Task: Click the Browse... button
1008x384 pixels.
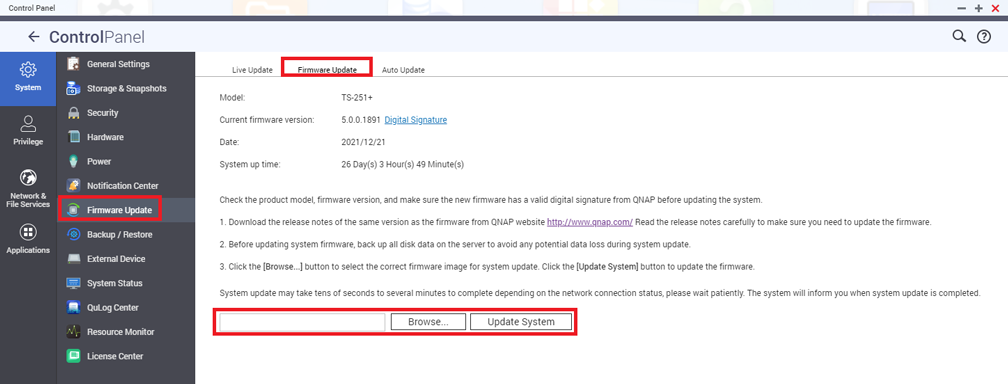Action: point(428,322)
